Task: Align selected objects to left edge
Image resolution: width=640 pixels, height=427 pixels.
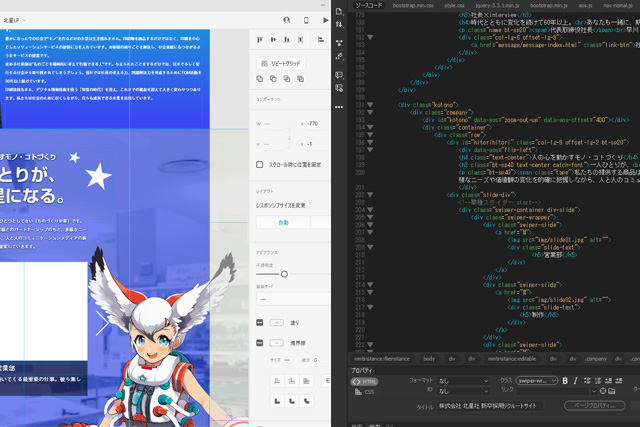Action: [321, 40]
